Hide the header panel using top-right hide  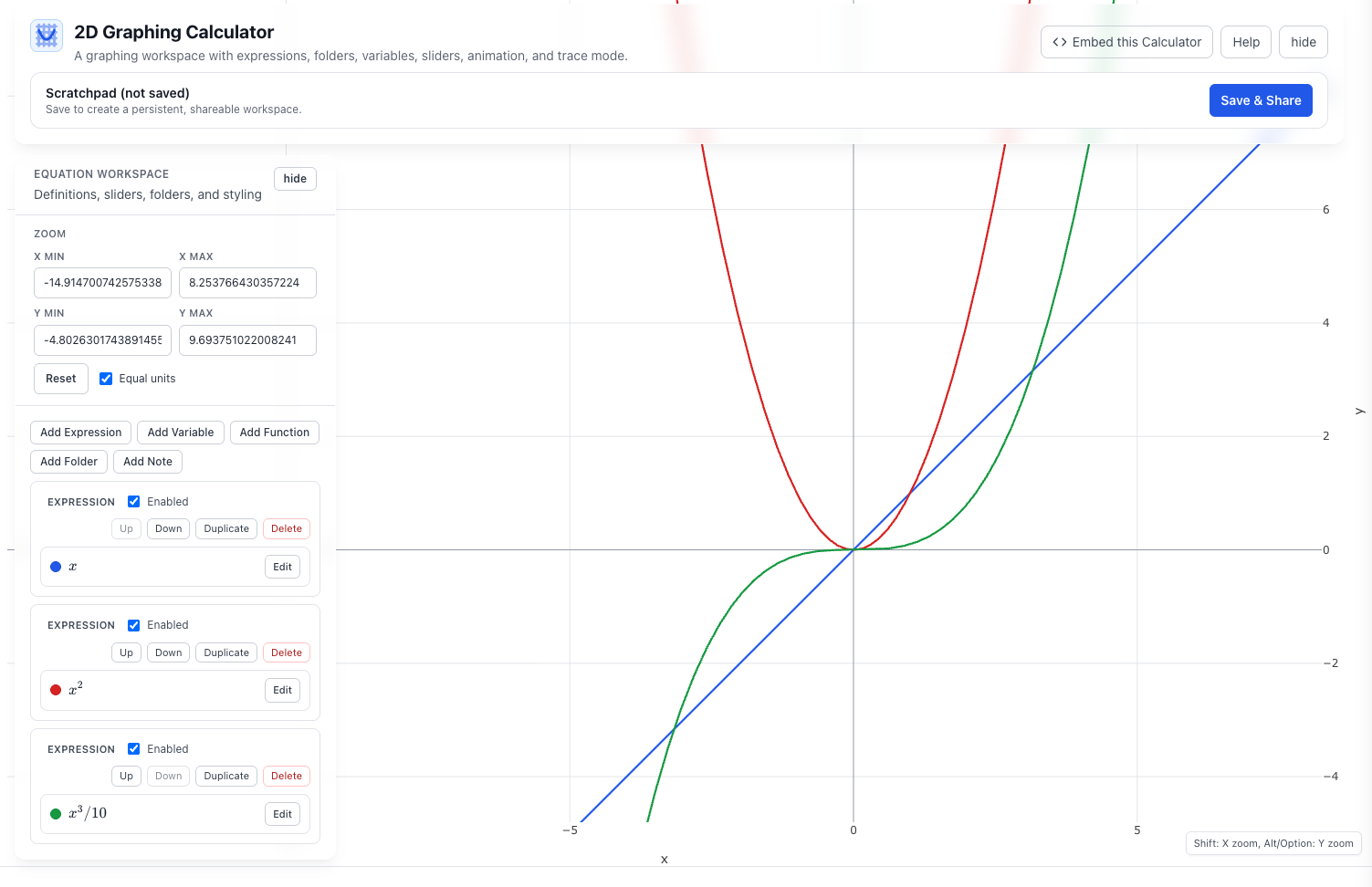tap(1304, 42)
